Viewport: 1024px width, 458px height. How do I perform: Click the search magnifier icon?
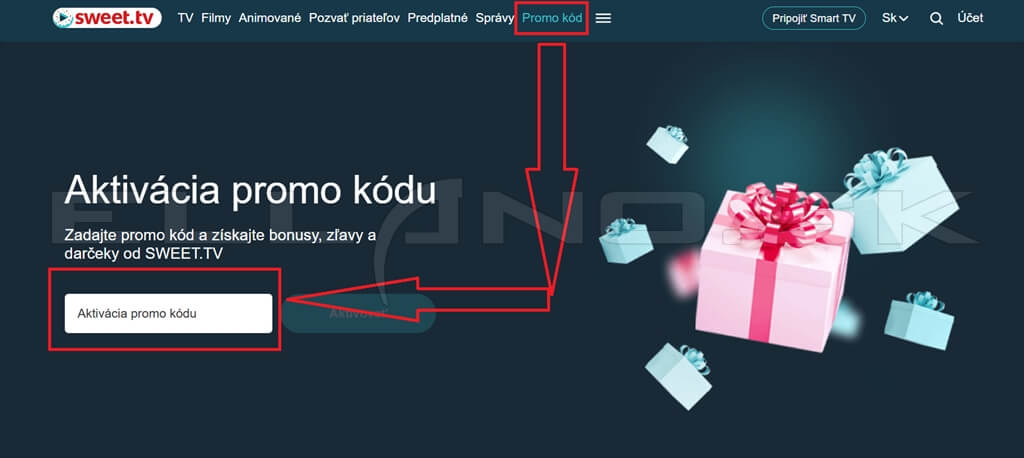(x=936, y=18)
